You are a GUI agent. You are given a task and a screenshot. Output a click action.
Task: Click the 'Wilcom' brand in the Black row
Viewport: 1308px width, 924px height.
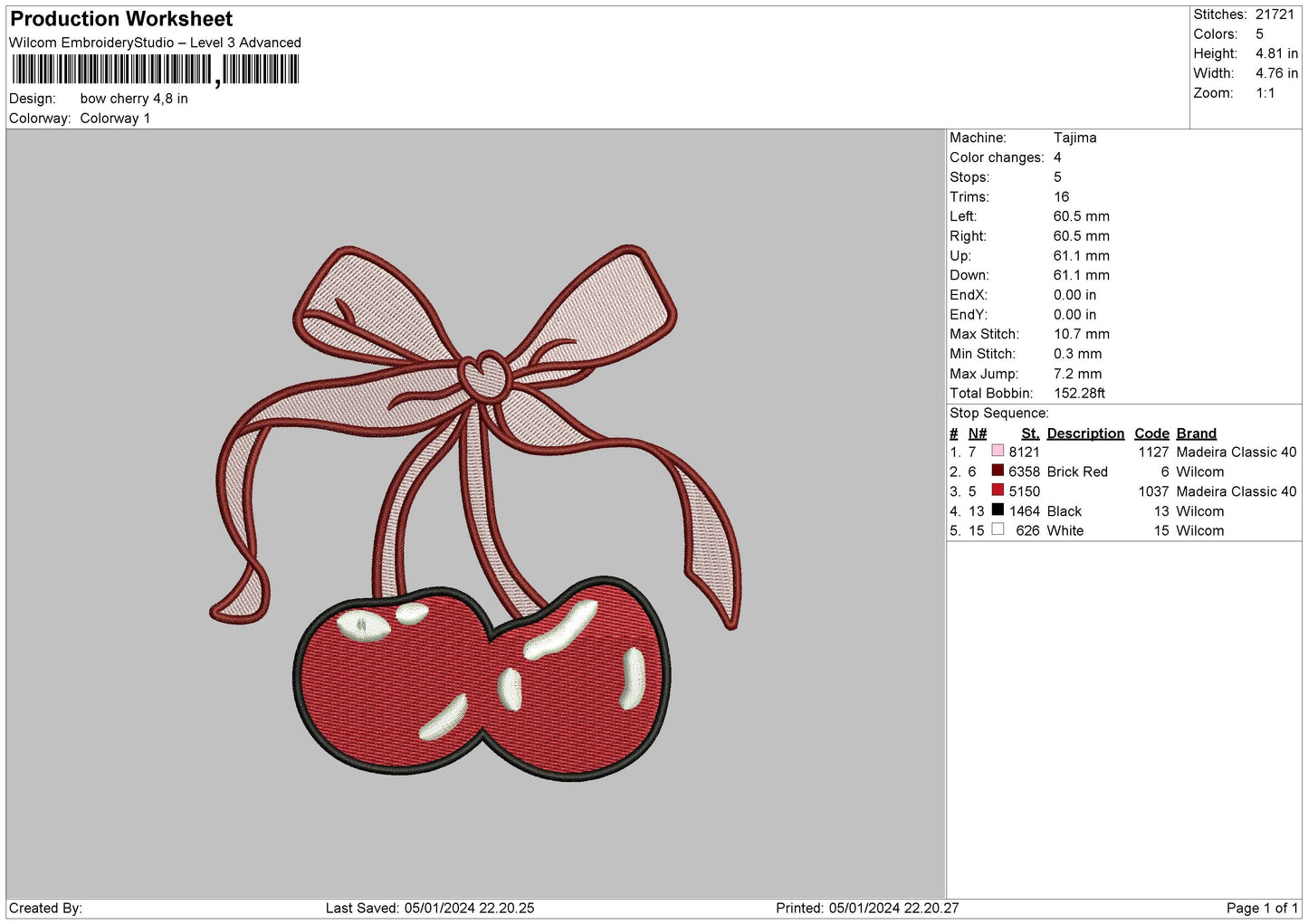(1200, 511)
